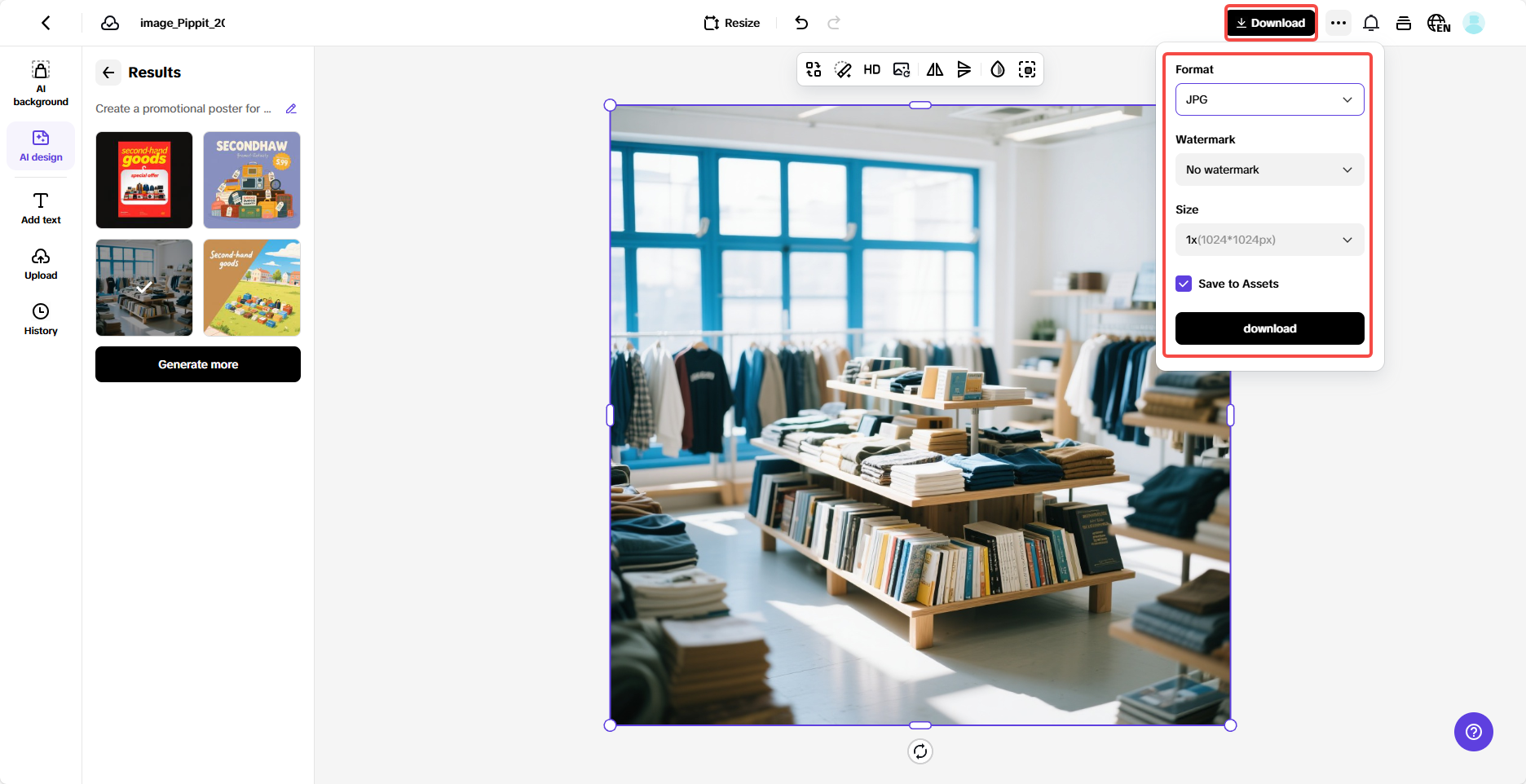Image resolution: width=1526 pixels, height=784 pixels.
Task: Click the cloud save status icon
Action: (x=110, y=23)
